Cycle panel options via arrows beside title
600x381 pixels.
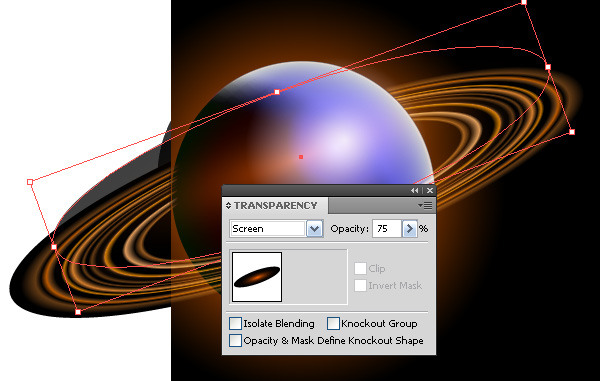228,205
